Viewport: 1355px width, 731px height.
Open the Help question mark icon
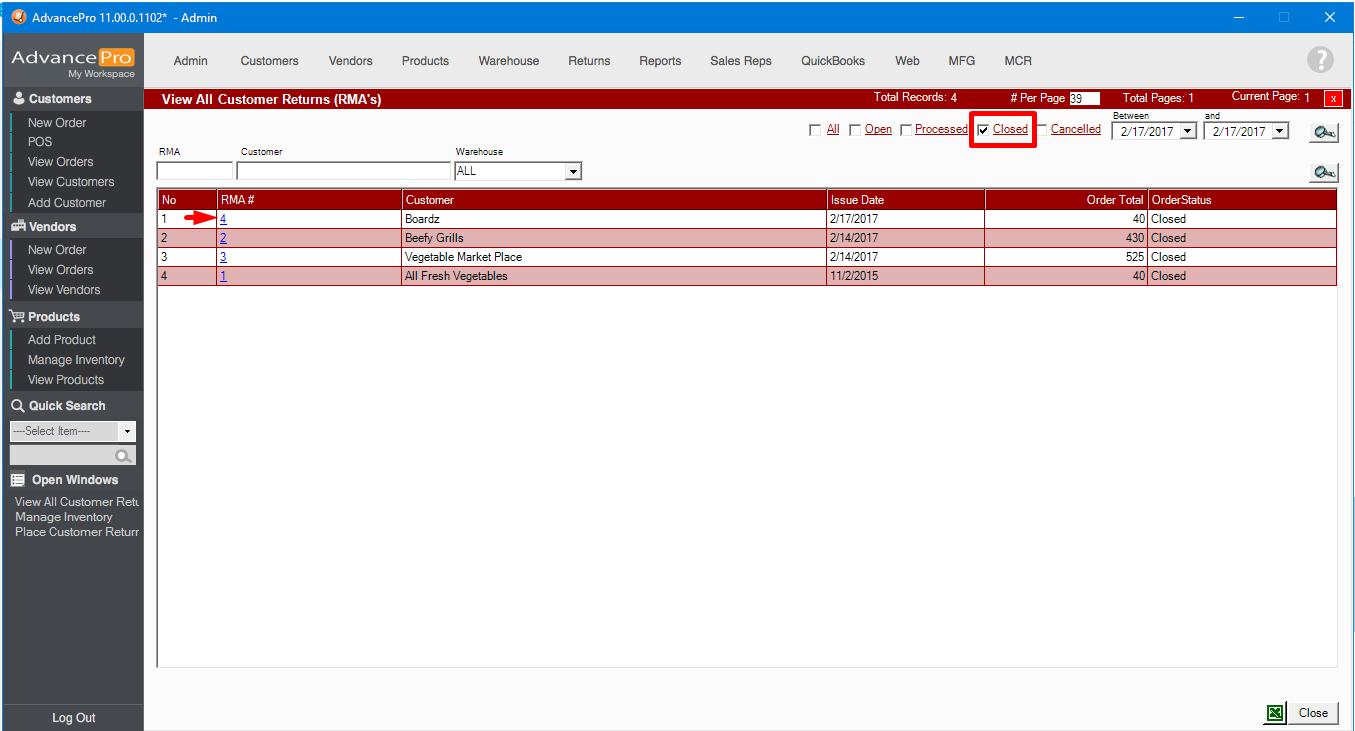pyautogui.click(x=1320, y=60)
